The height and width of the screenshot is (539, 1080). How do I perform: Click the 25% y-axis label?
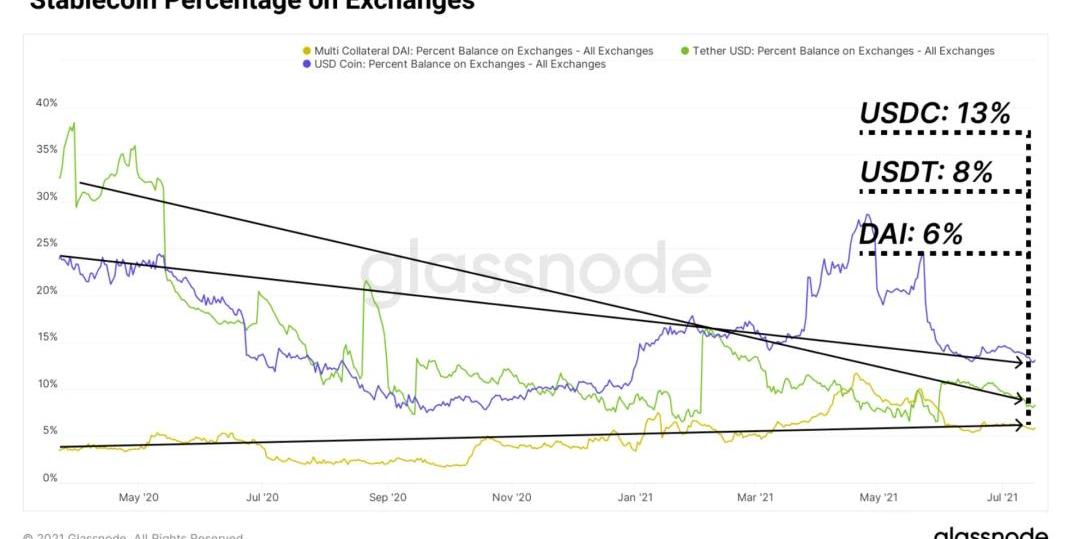click(x=46, y=243)
